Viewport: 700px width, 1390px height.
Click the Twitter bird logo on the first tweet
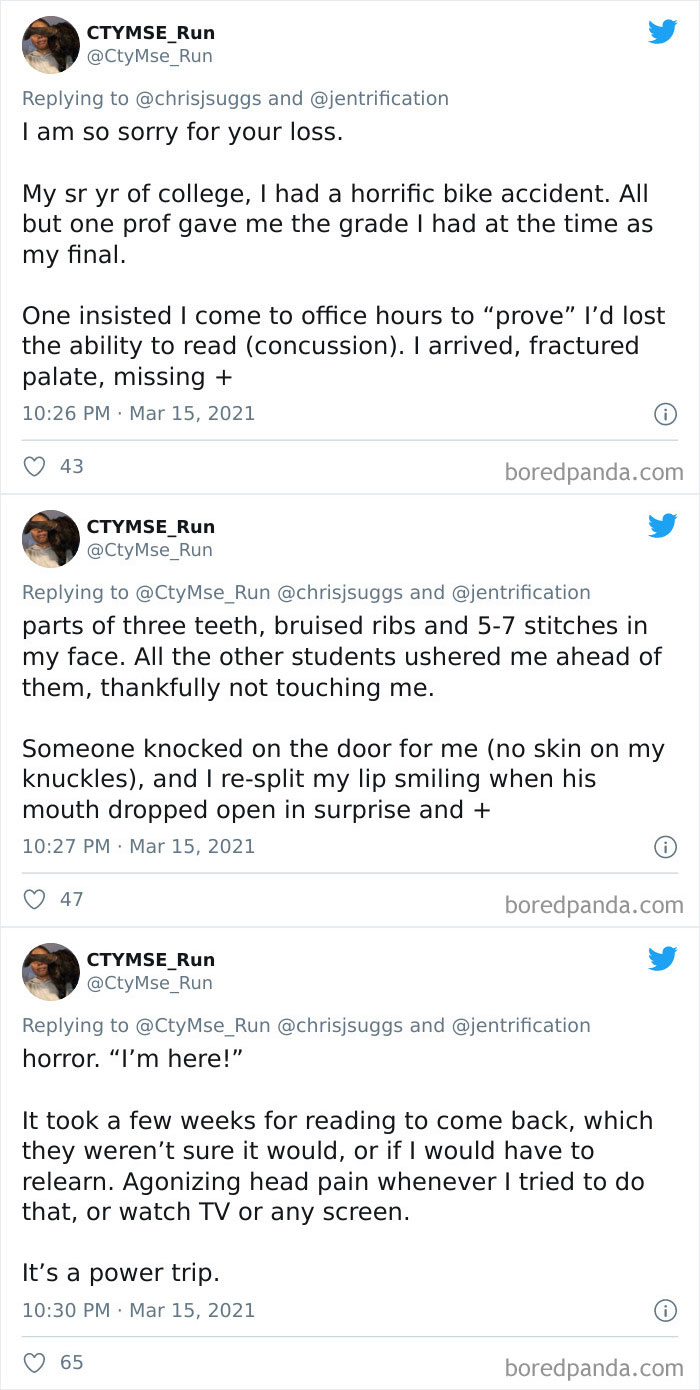pos(663,31)
